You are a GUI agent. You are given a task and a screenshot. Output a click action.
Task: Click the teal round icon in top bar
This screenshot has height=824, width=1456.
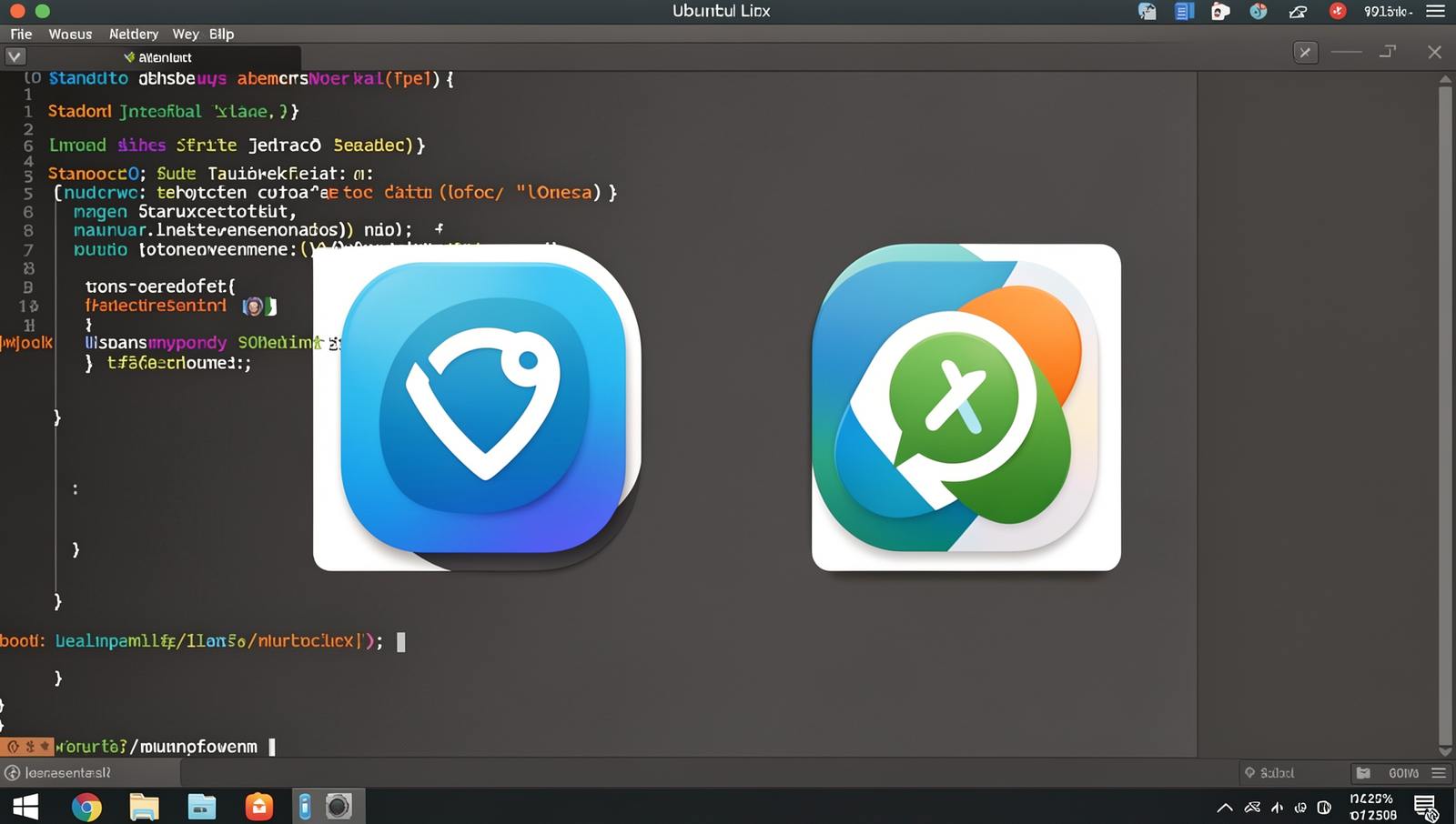tap(1259, 11)
